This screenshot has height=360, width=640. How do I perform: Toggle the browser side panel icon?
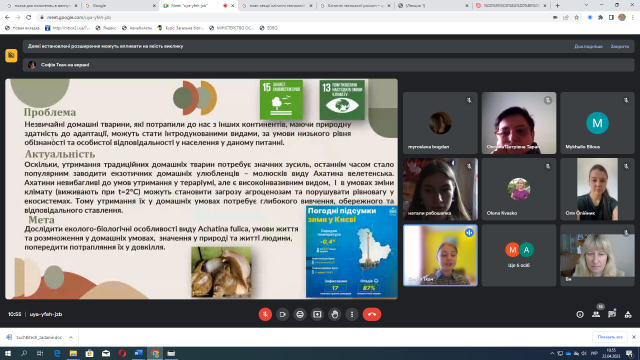tap(611, 17)
